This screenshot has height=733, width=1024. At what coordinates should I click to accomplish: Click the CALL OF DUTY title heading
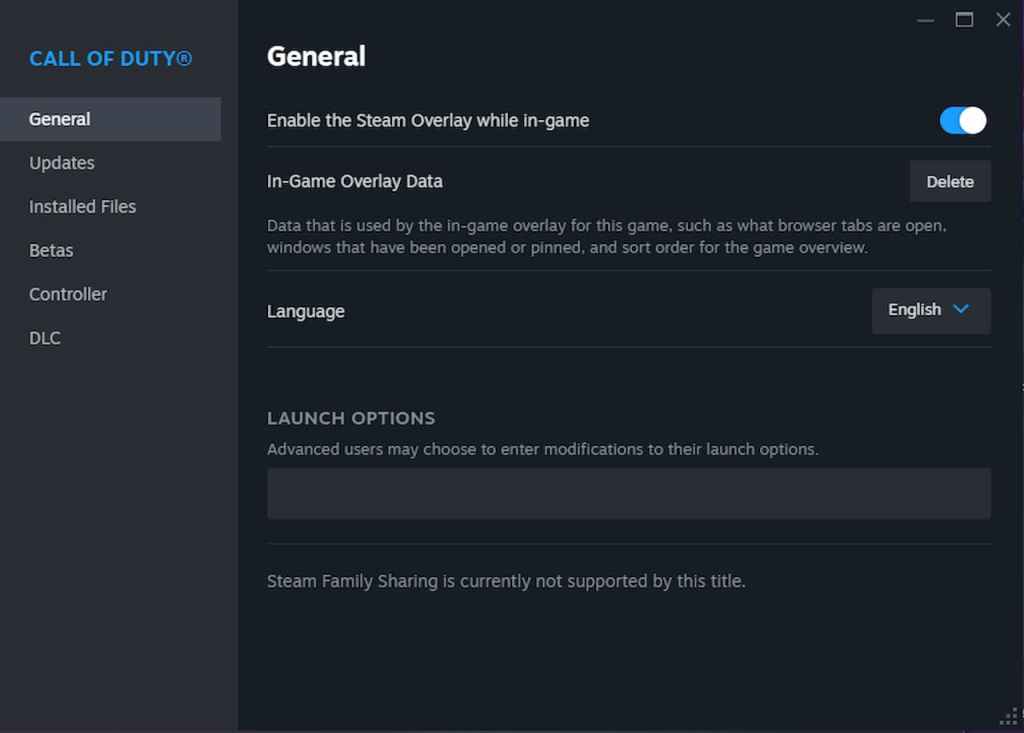pyautogui.click(x=109, y=58)
